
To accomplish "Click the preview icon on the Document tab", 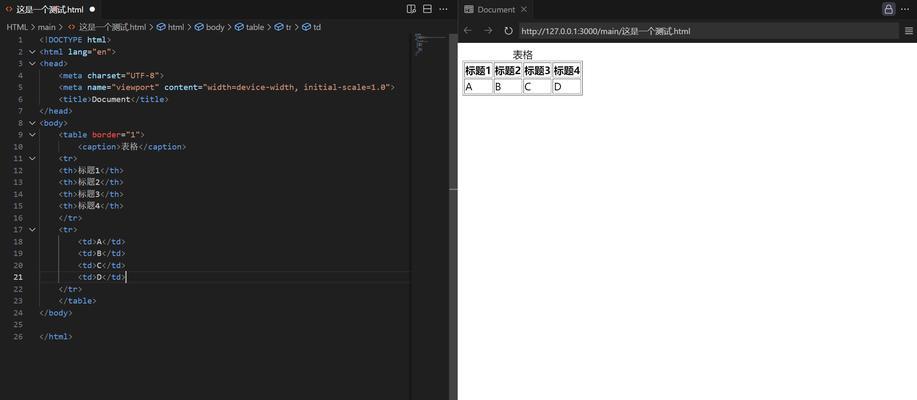I will click(468, 9).
